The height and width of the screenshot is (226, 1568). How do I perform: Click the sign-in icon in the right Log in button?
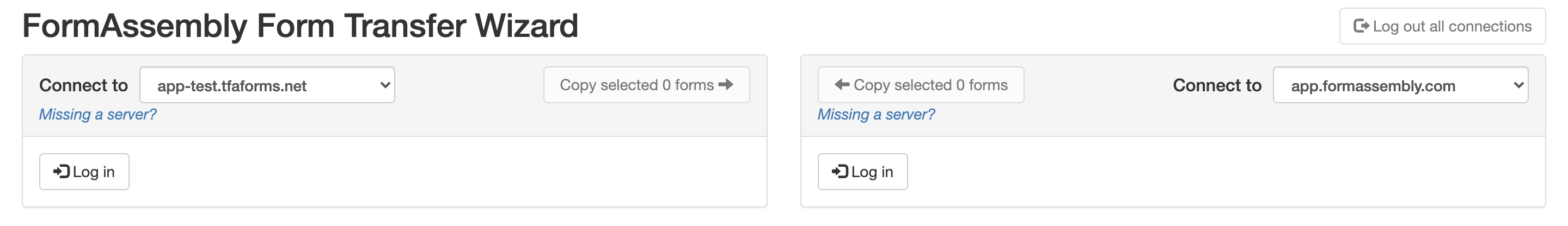coord(840,172)
